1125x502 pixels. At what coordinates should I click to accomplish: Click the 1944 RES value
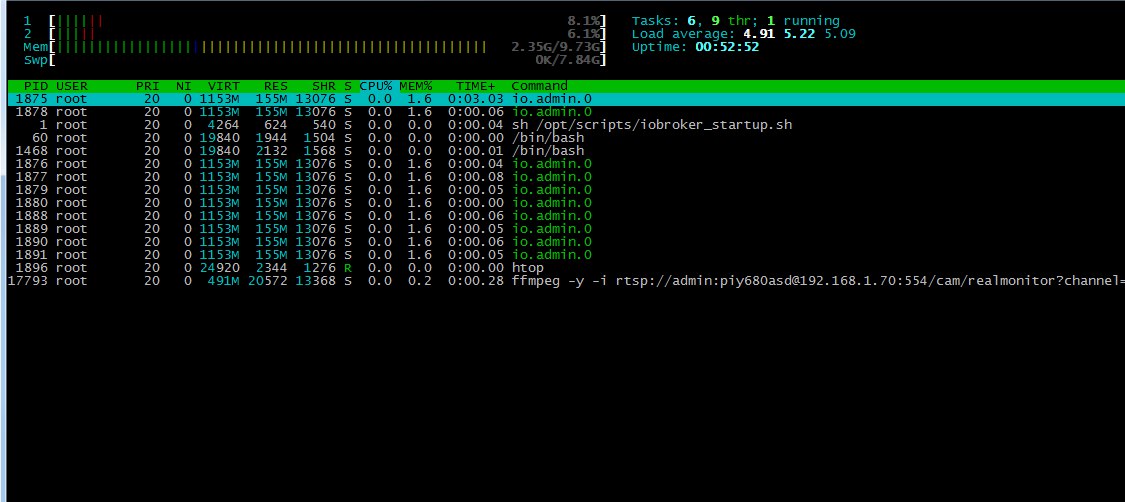click(x=272, y=138)
